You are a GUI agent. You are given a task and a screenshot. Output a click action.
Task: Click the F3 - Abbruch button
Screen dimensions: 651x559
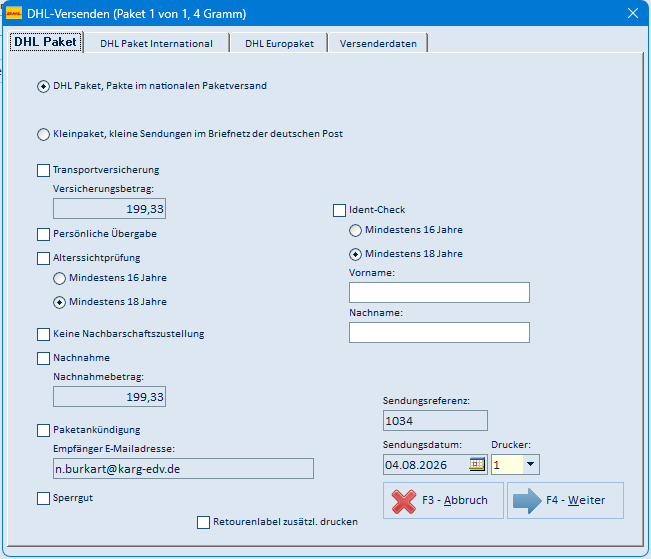[x=443, y=500]
